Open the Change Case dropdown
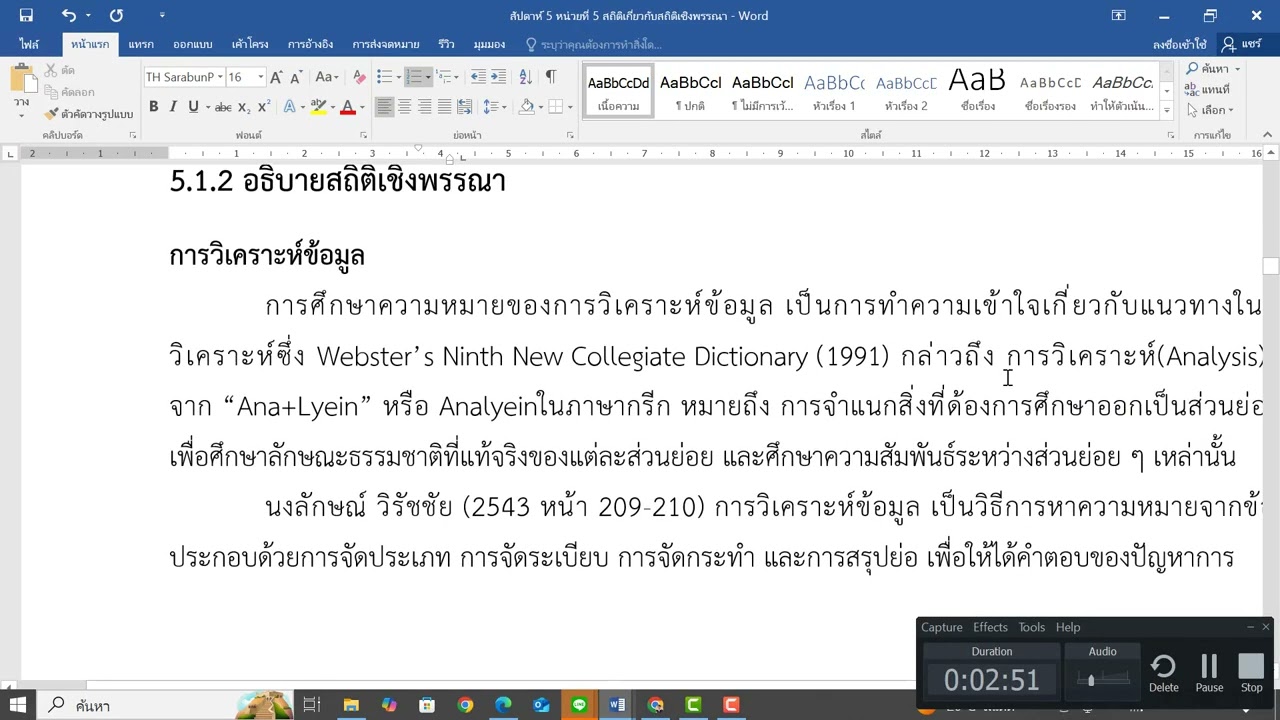 [327, 77]
